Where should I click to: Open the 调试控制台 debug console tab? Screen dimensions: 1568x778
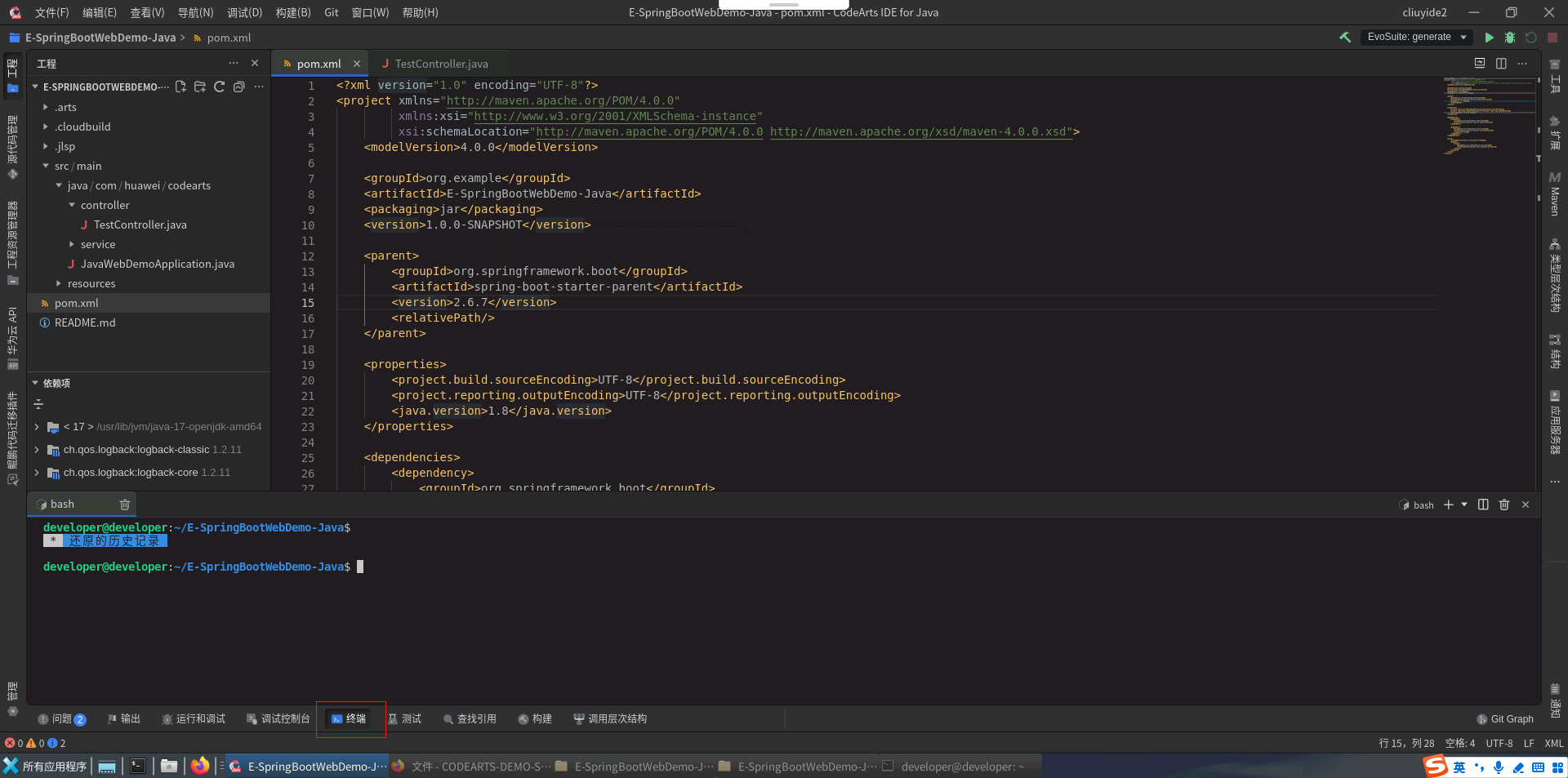click(278, 718)
